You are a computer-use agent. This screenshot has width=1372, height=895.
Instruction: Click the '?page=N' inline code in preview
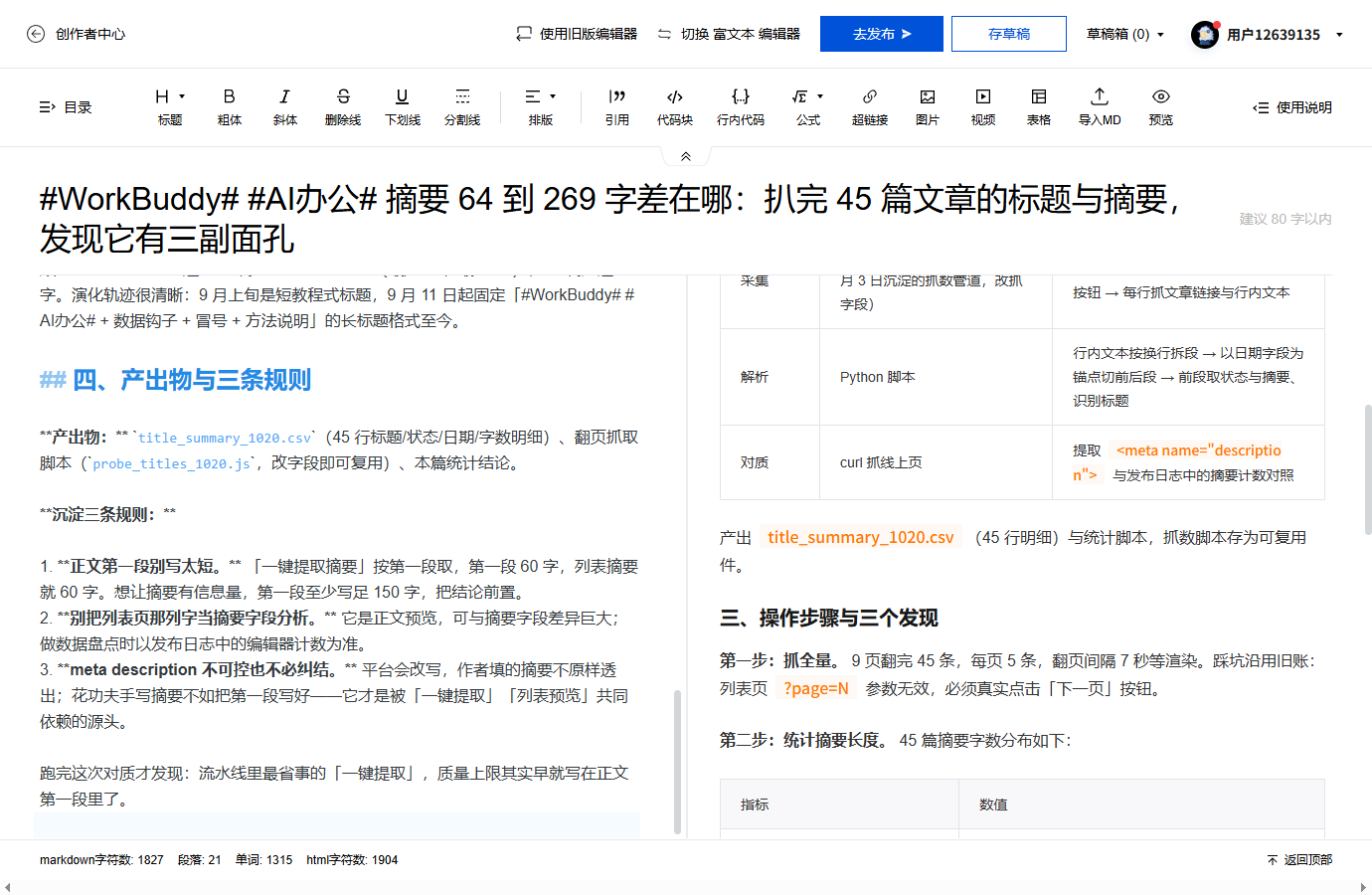tap(816, 688)
